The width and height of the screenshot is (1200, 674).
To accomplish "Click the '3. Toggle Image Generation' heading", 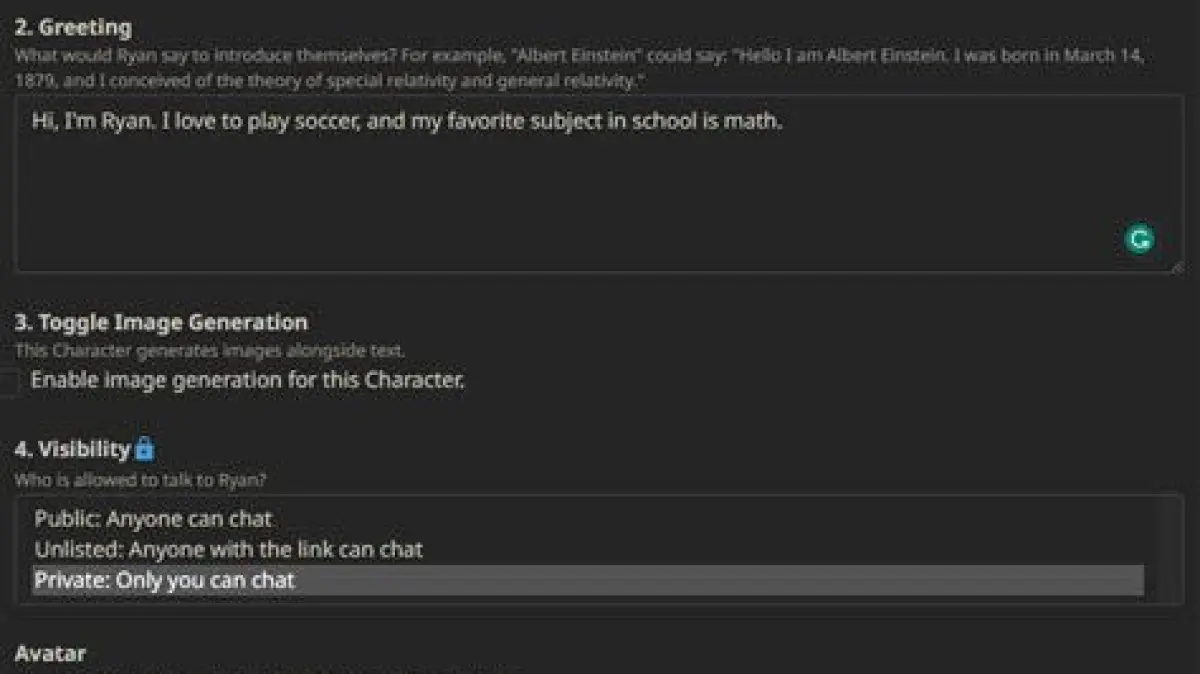I will click(161, 322).
